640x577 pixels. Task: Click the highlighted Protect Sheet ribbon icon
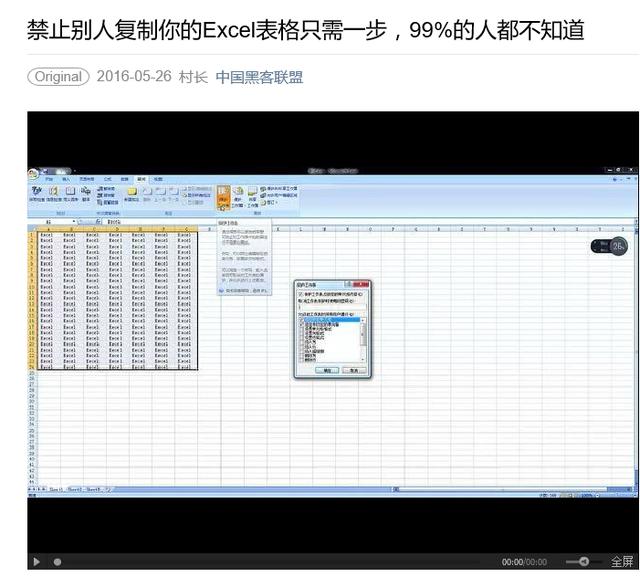click(x=223, y=194)
